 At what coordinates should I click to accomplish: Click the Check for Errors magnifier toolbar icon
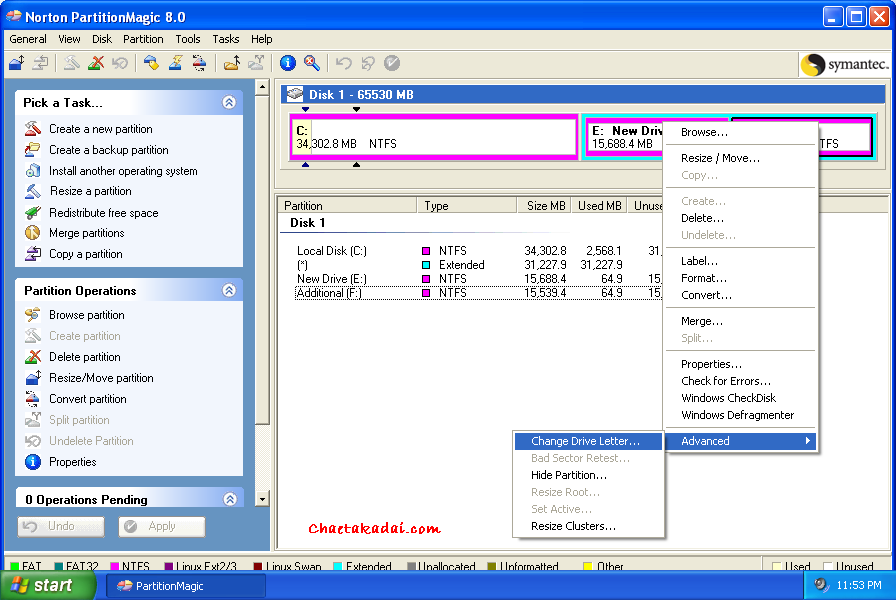[x=312, y=63]
